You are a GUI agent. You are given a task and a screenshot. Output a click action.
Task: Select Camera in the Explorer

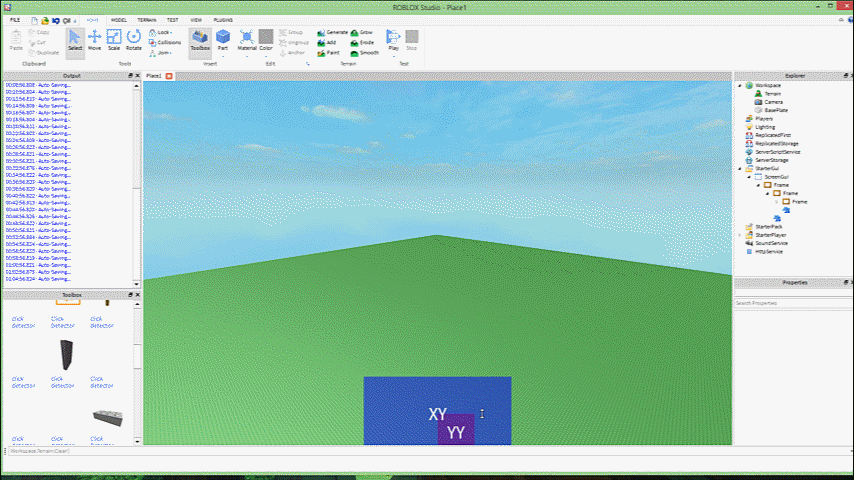coord(773,102)
